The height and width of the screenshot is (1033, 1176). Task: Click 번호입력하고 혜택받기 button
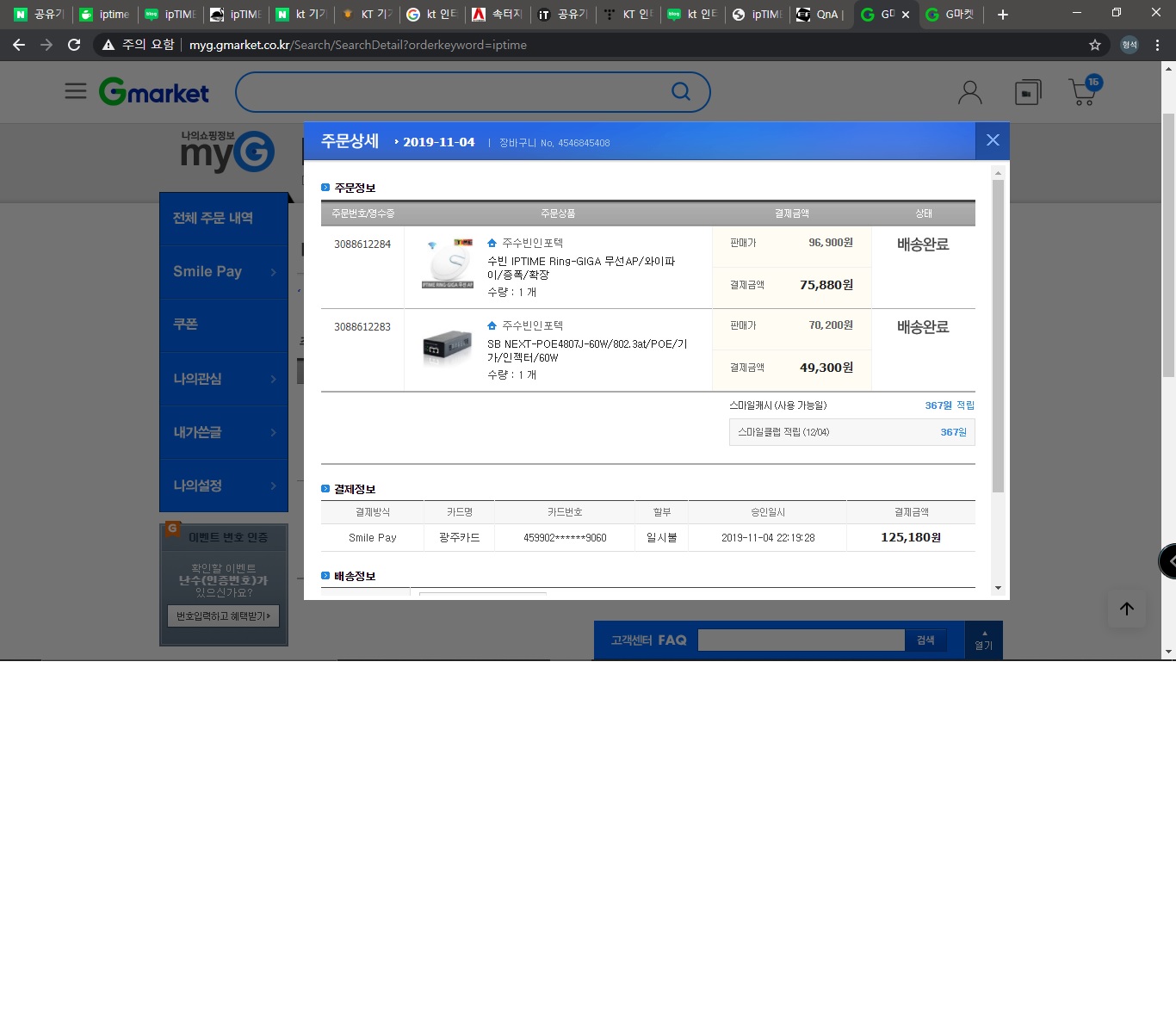(x=223, y=615)
